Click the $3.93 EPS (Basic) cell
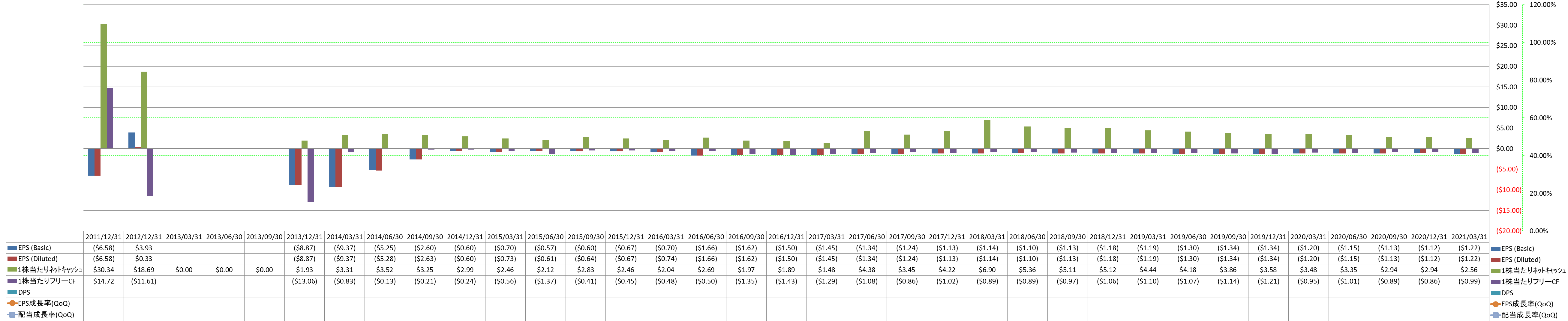The height and width of the screenshot is (321, 1568). [144, 248]
